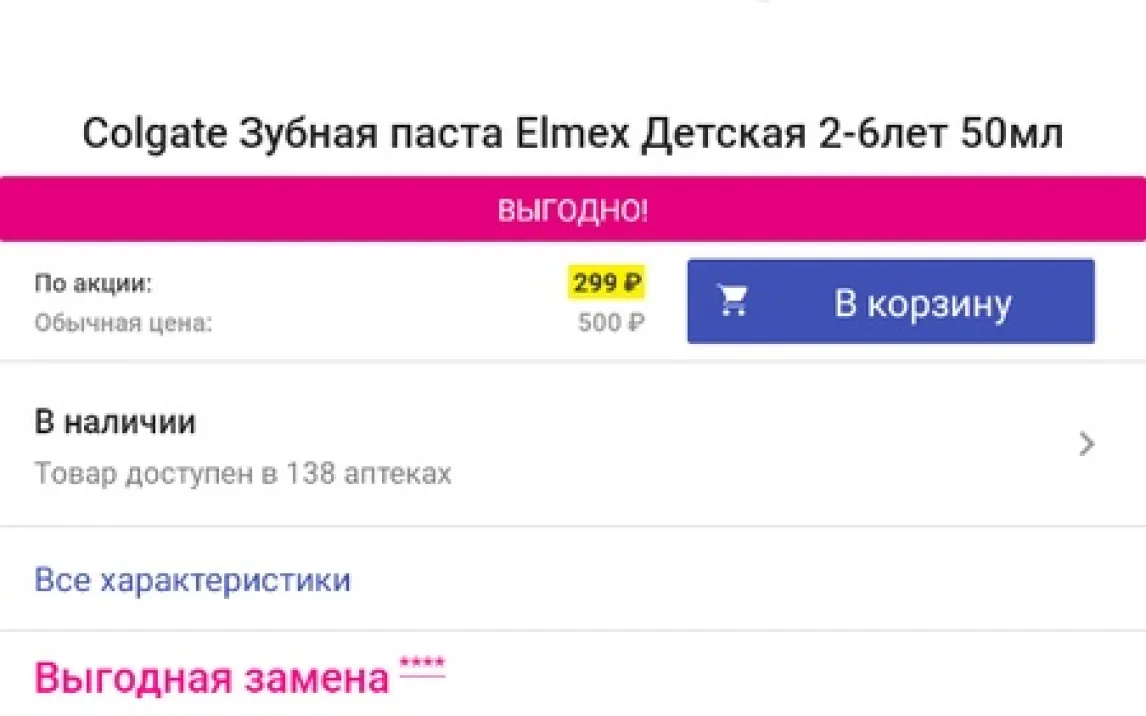Tap the pink "ВЫГОДНО!" banner
Image resolution: width=1146 pixels, height=716 pixels.
(573, 210)
